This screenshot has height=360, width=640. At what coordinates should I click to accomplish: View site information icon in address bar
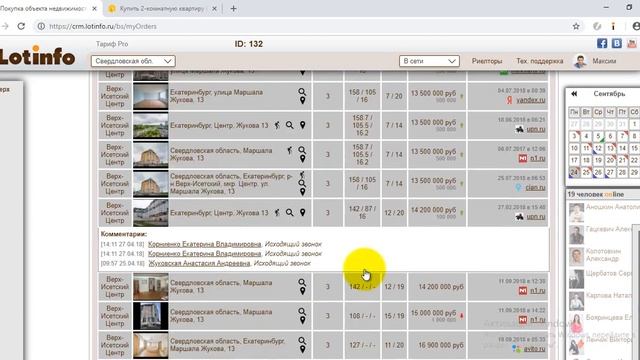pyautogui.click(x=41, y=26)
